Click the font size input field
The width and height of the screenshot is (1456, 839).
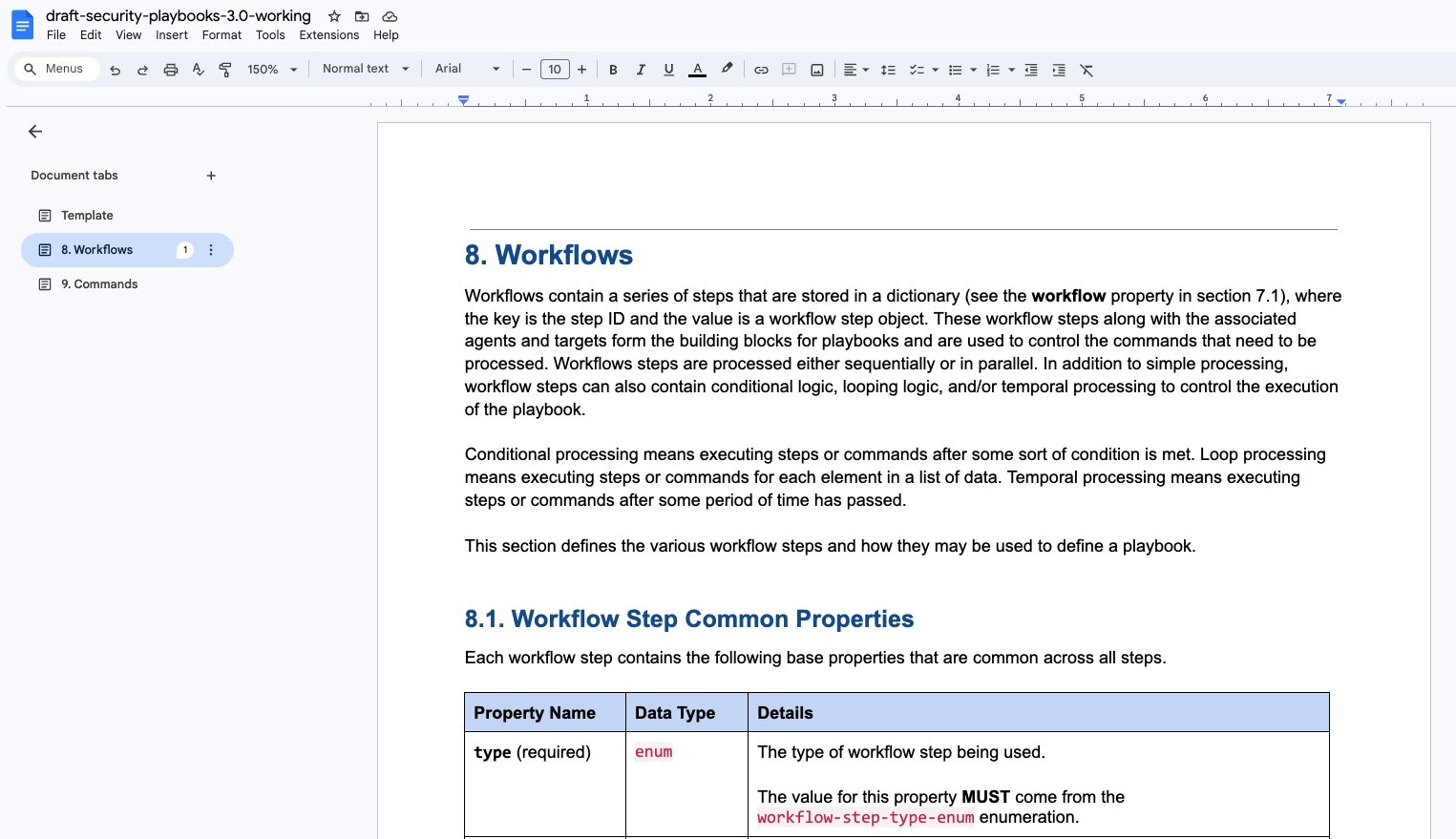[554, 70]
